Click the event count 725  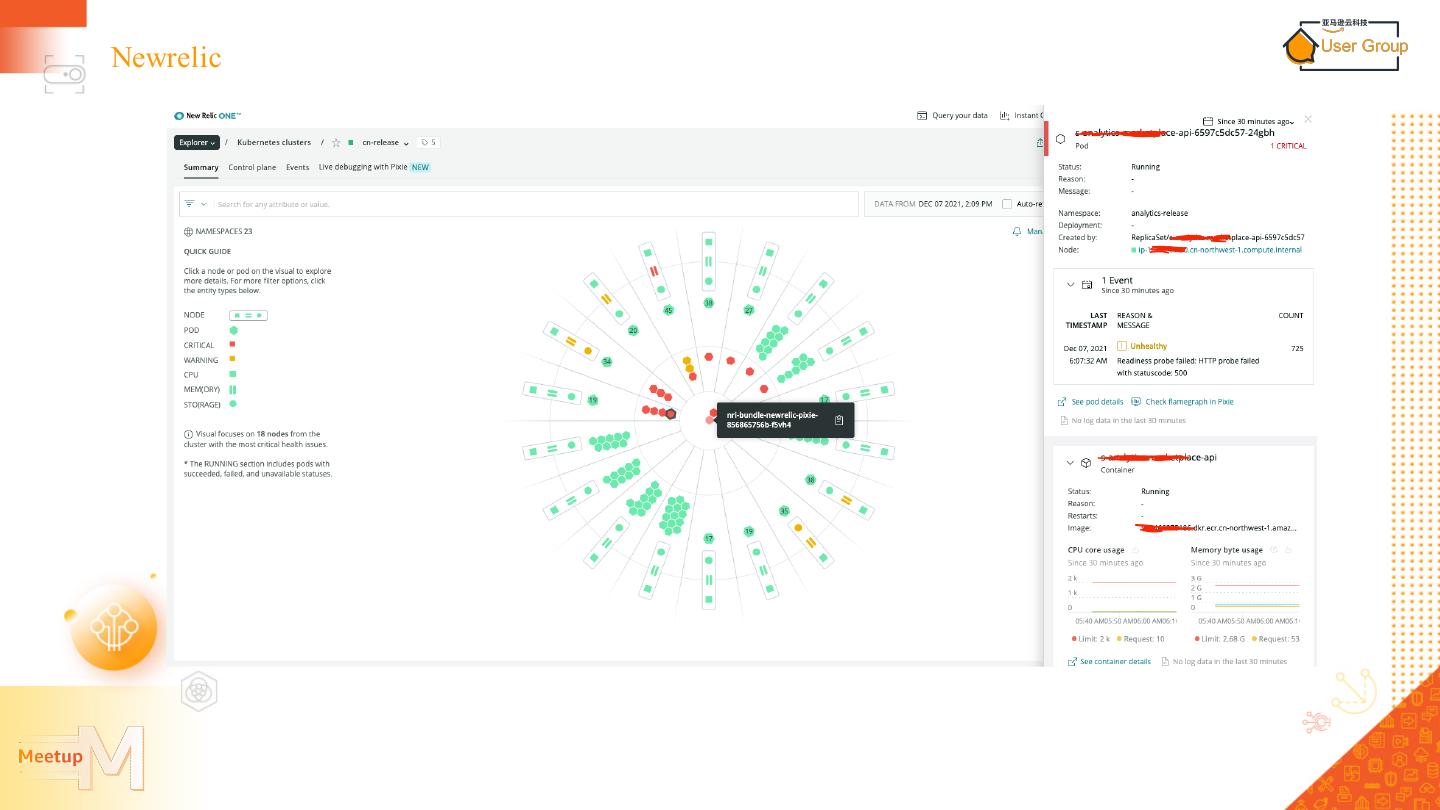[x=1297, y=349]
